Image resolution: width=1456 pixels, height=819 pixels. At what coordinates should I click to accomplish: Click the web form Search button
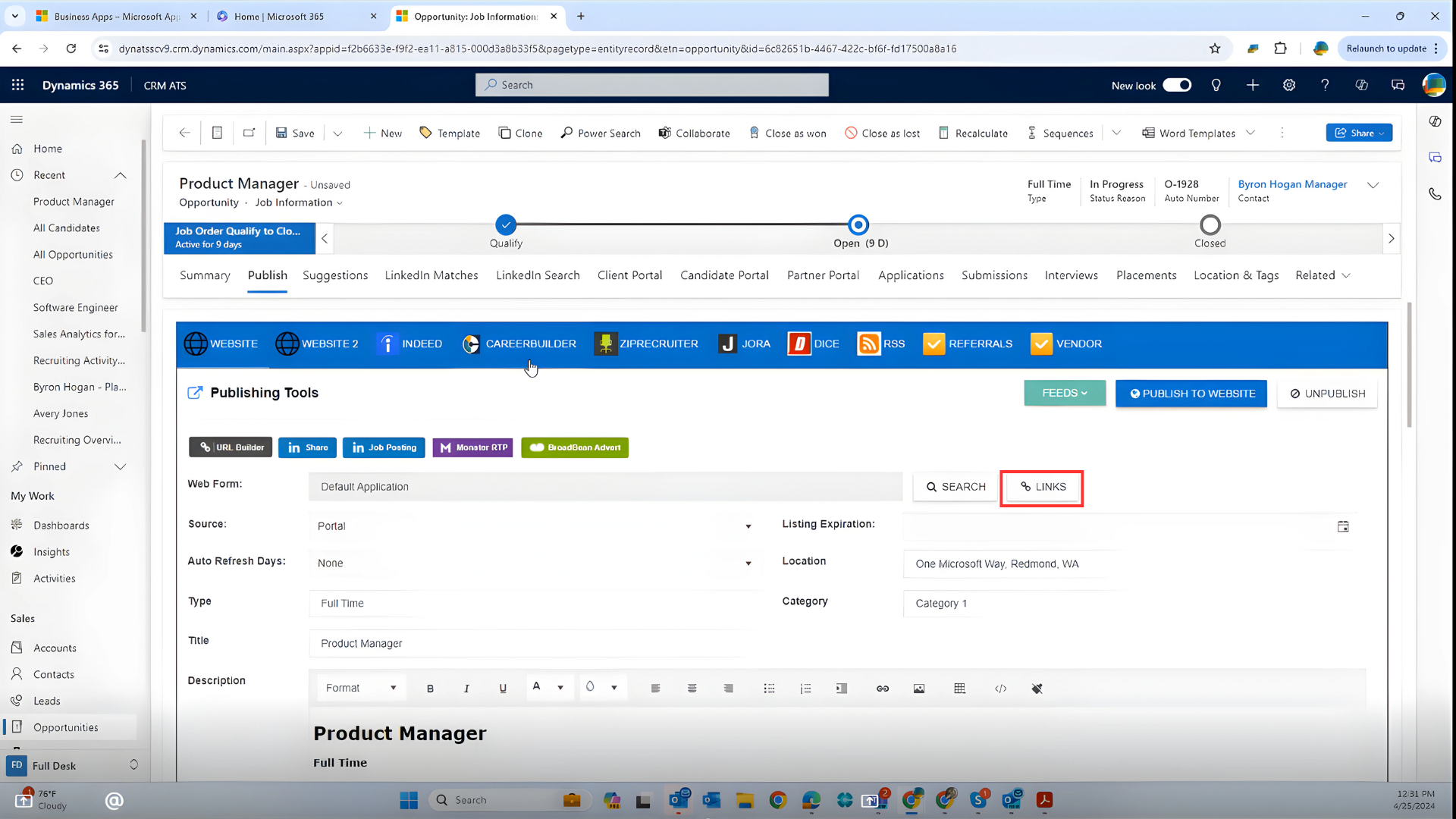[x=955, y=487]
